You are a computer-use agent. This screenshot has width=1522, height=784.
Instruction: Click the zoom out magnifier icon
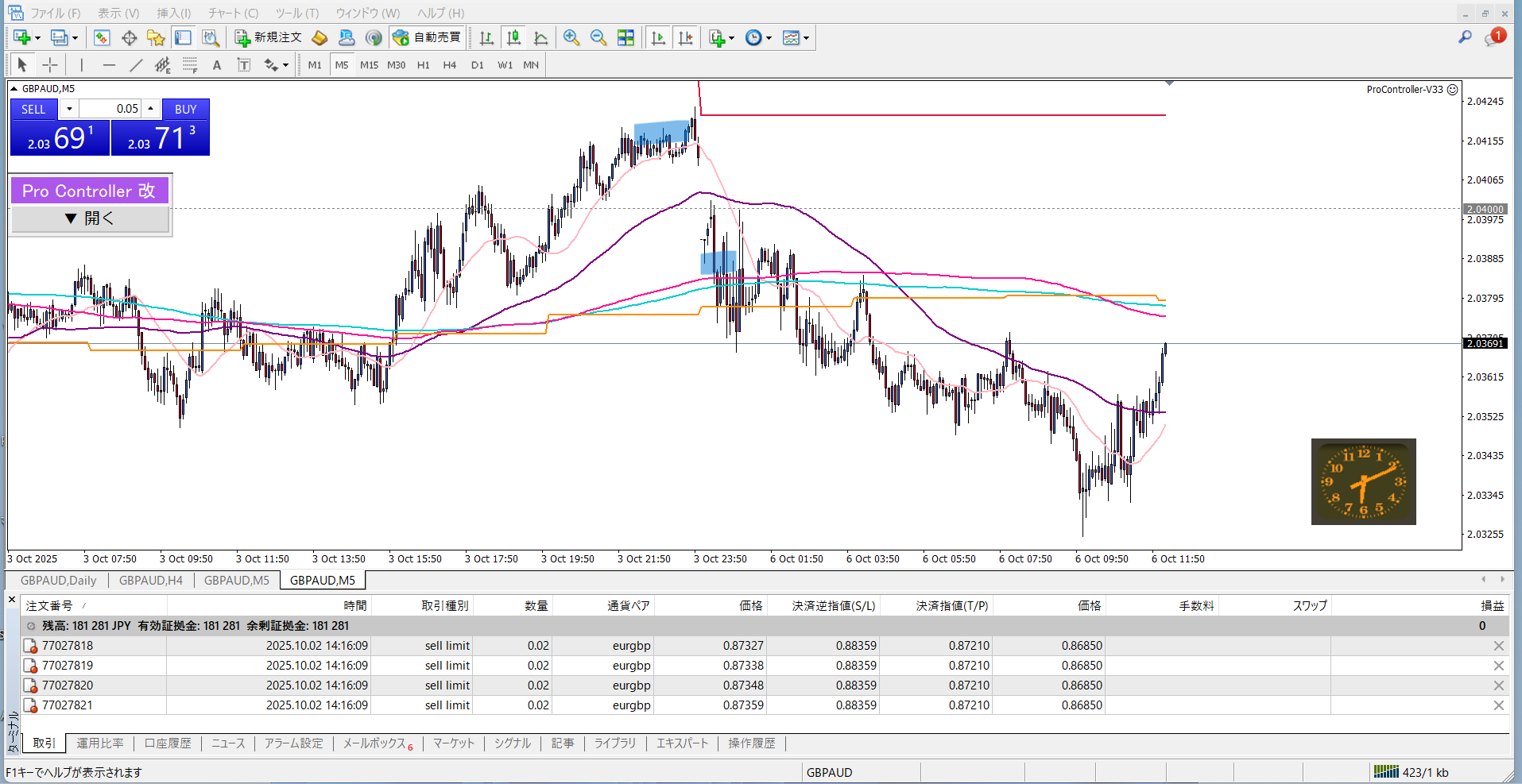pyautogui.click(x=598, y=37)
